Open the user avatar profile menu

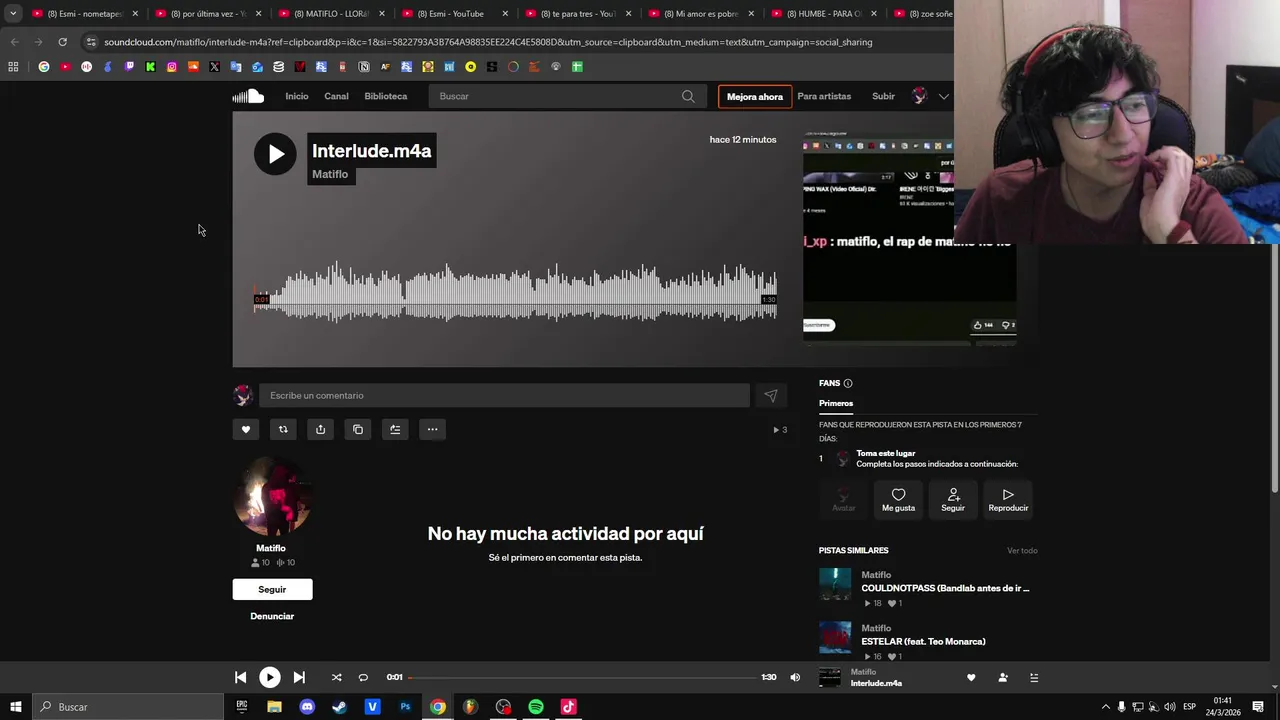920,96
